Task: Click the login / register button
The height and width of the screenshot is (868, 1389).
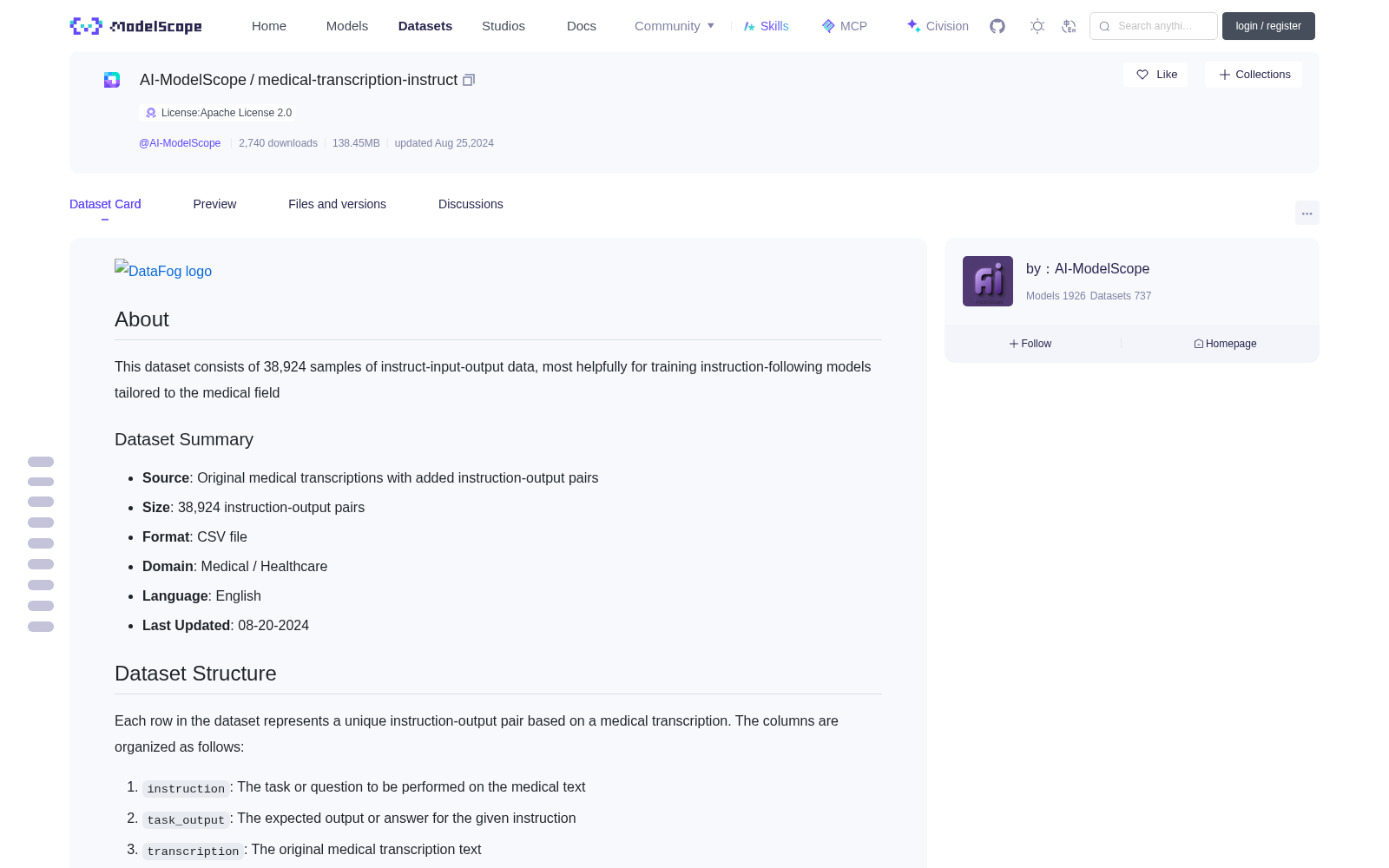Action: click(x=1268, y=26)
